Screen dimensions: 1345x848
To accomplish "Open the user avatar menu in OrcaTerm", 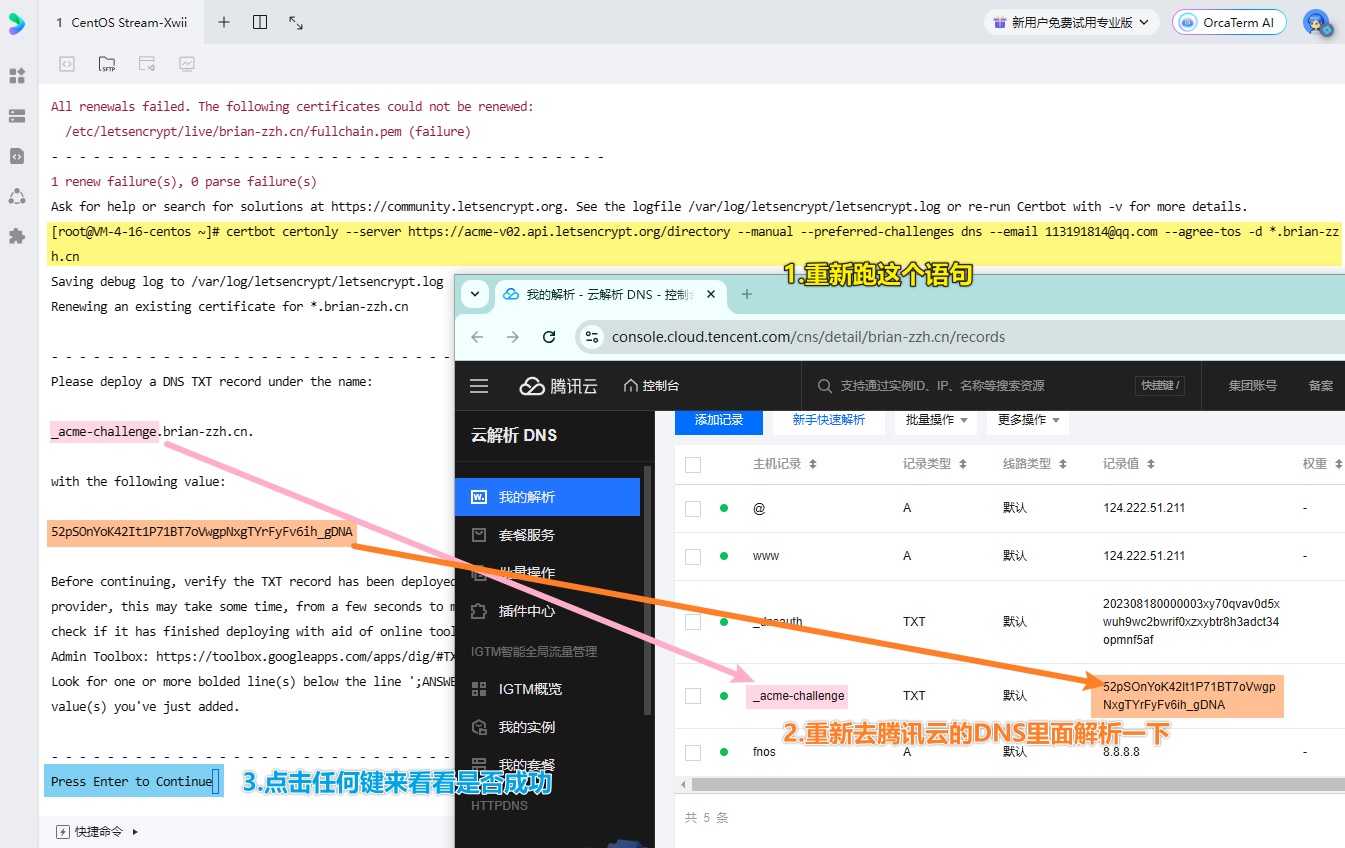I will click(x=1318, y=23).
